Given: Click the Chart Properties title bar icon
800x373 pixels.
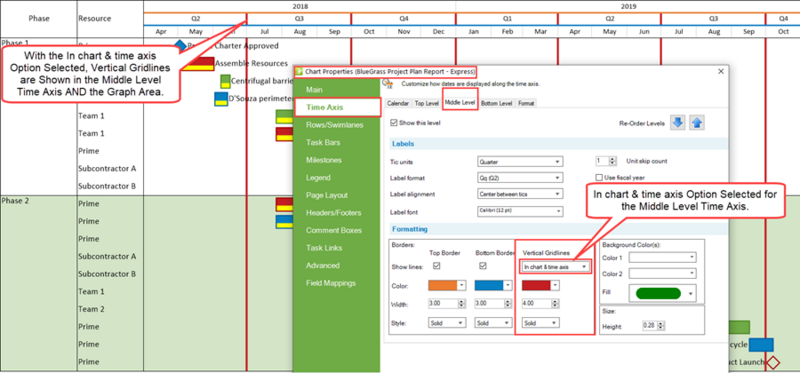Looking at the screenshot, I should (x=299, y=71).
